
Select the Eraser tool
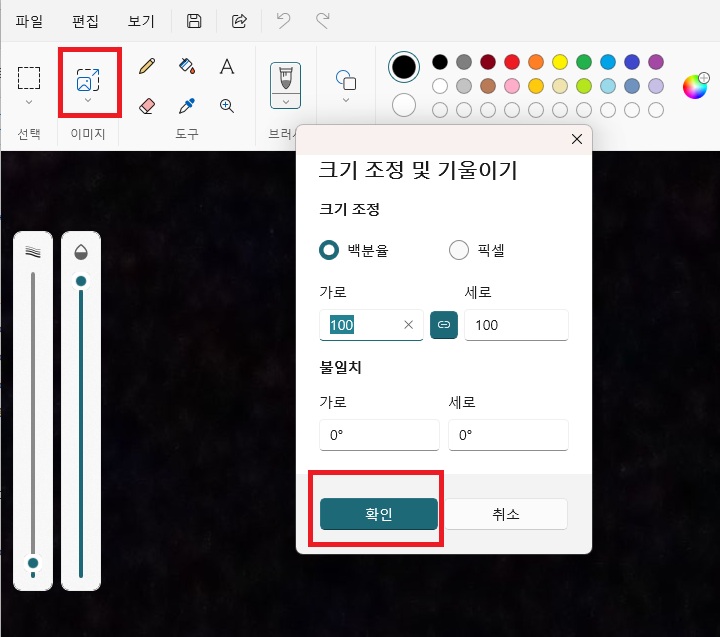click(x=147, y=106)
